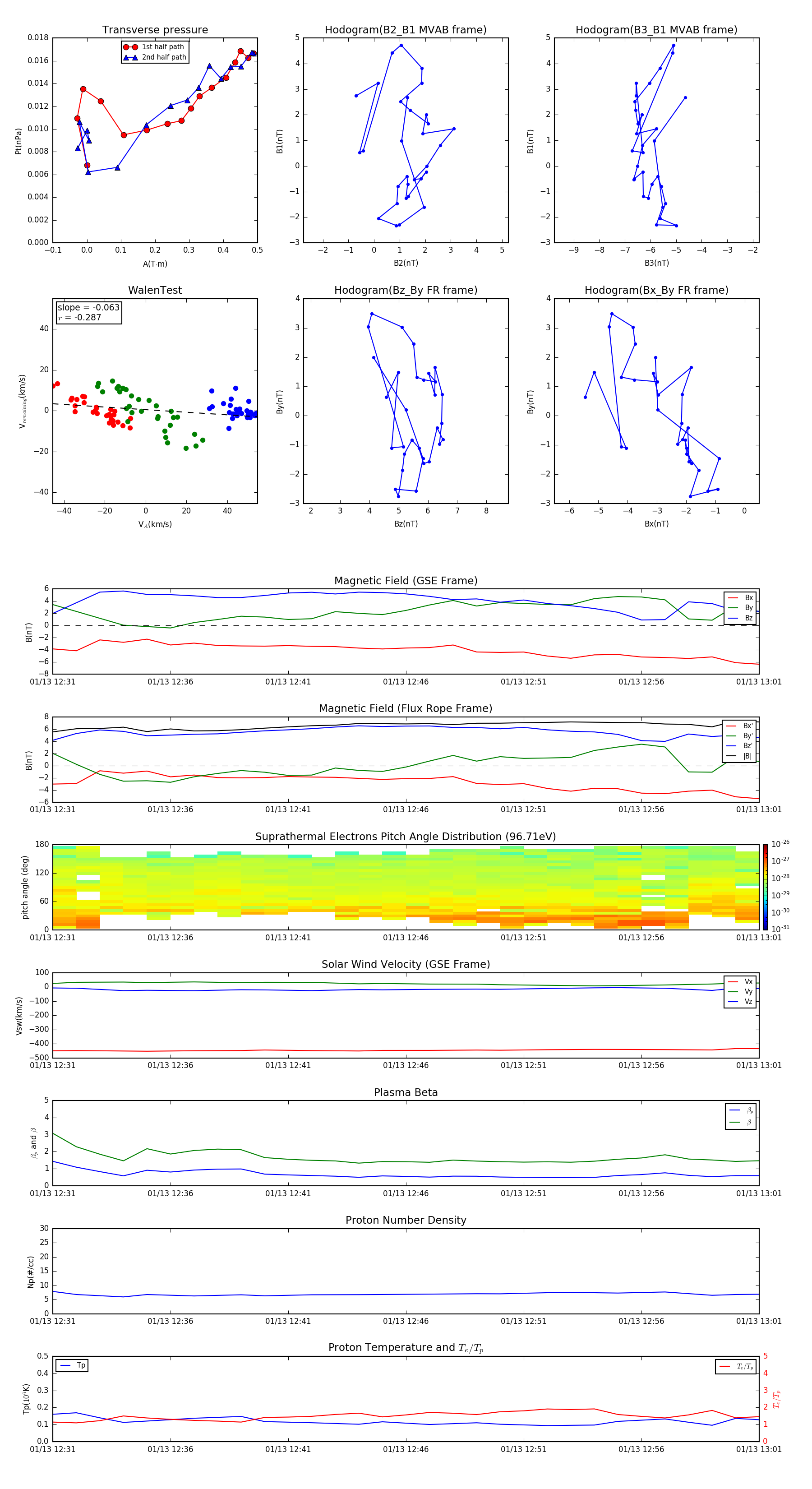This screenshot has height=1489, width=812.
Task: Click the "01/13 12:51" tick under the Plasma Beta plot
Action: click(523, 1193)
